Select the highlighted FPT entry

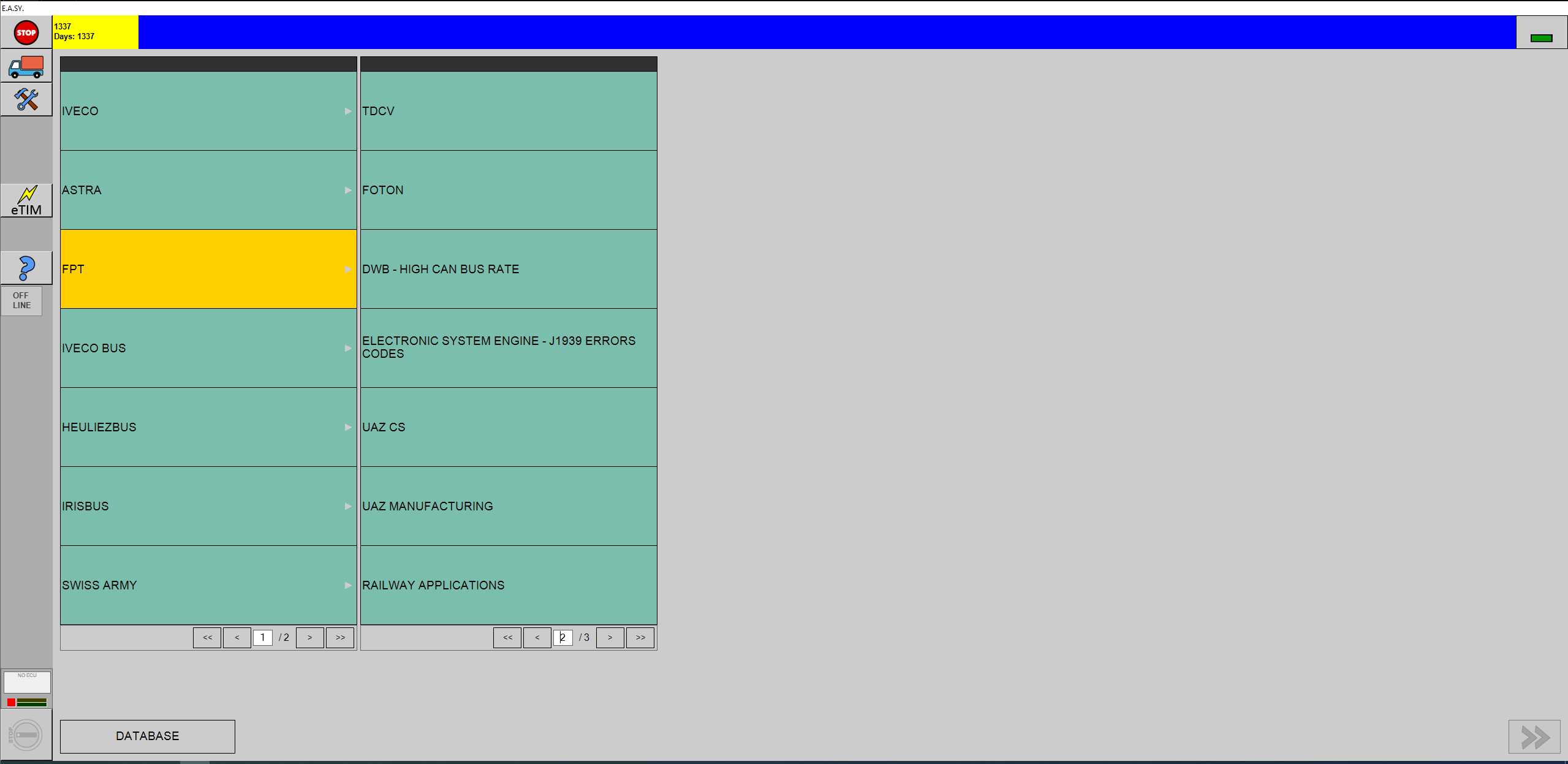click(208, 269)
